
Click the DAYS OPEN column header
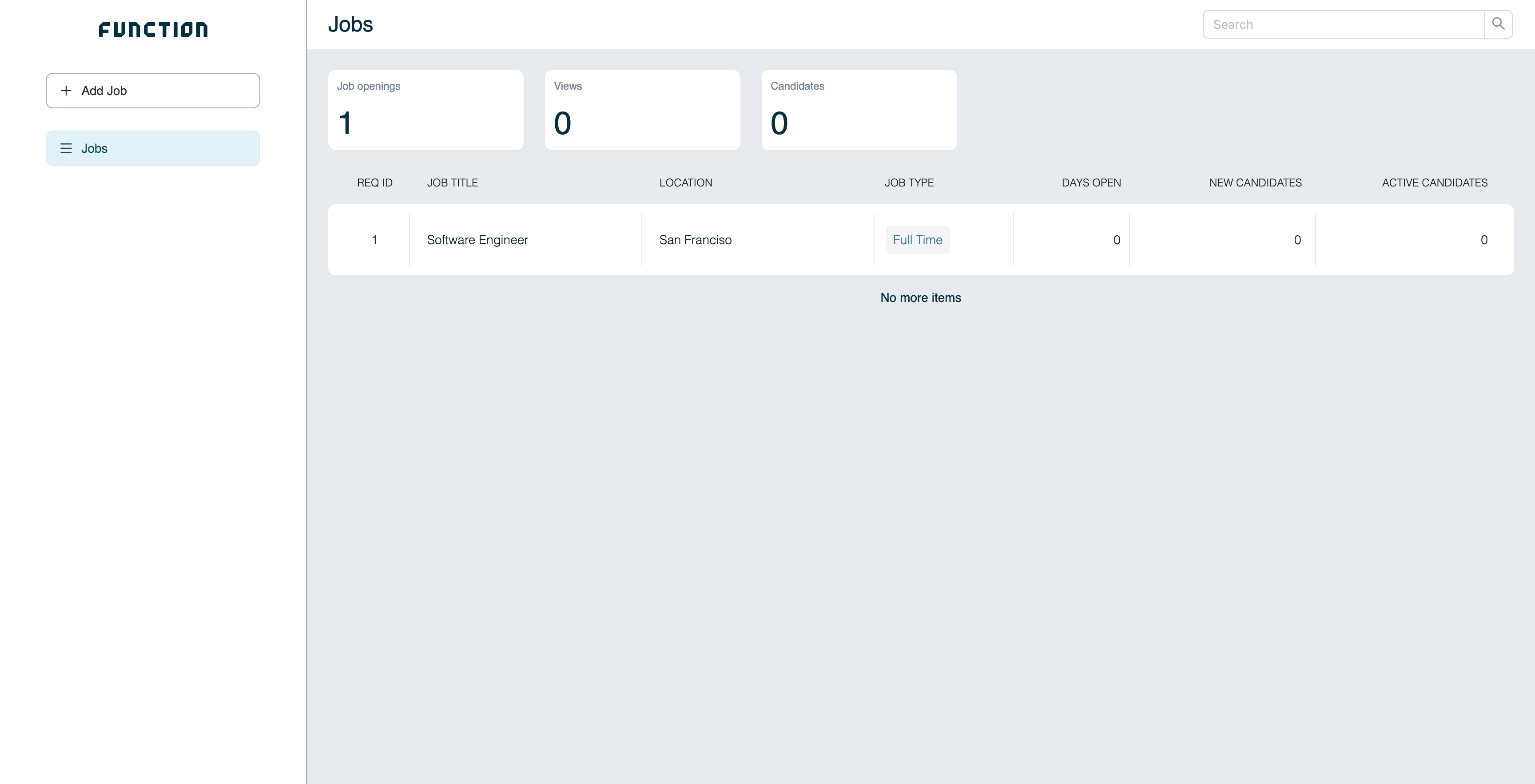click(x=1090, y=183)
